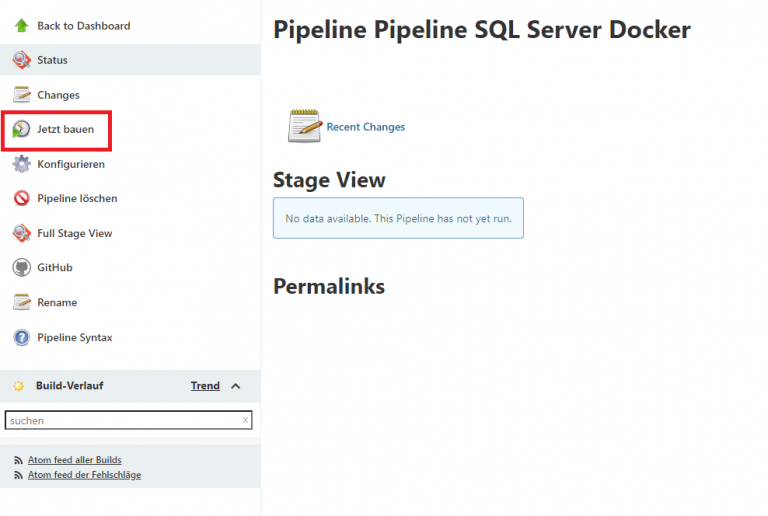Open the Trend link
Screen dimensions: 768x516
pos(205,386)
